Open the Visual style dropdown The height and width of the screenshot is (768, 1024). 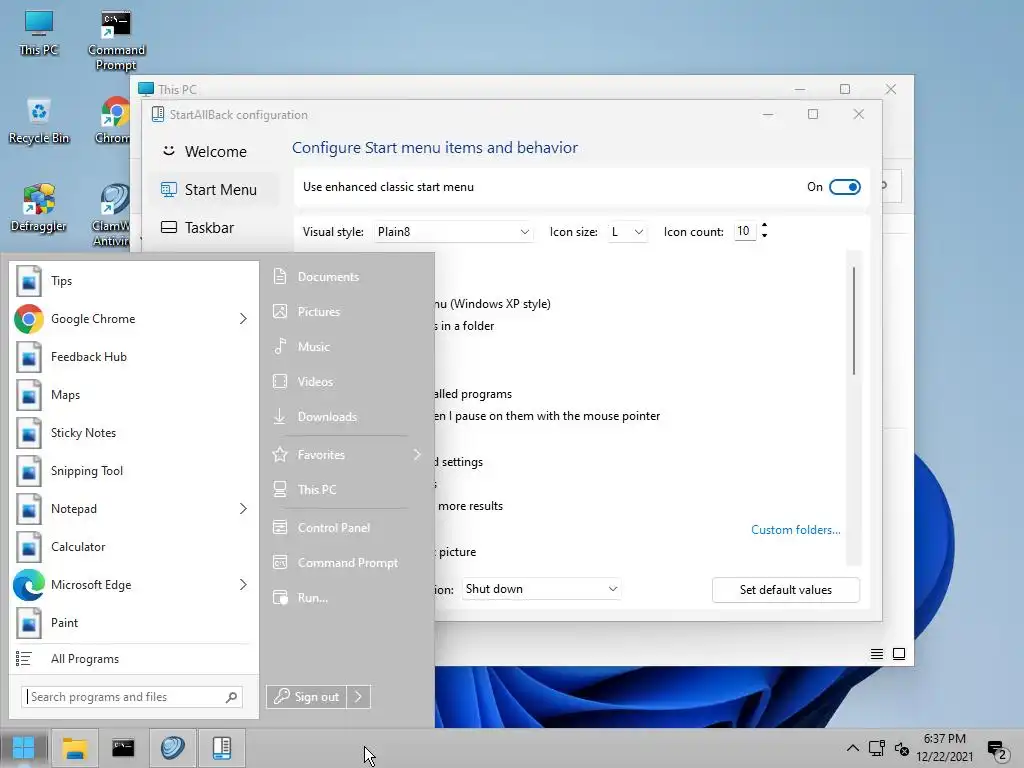tap(453, 232)
